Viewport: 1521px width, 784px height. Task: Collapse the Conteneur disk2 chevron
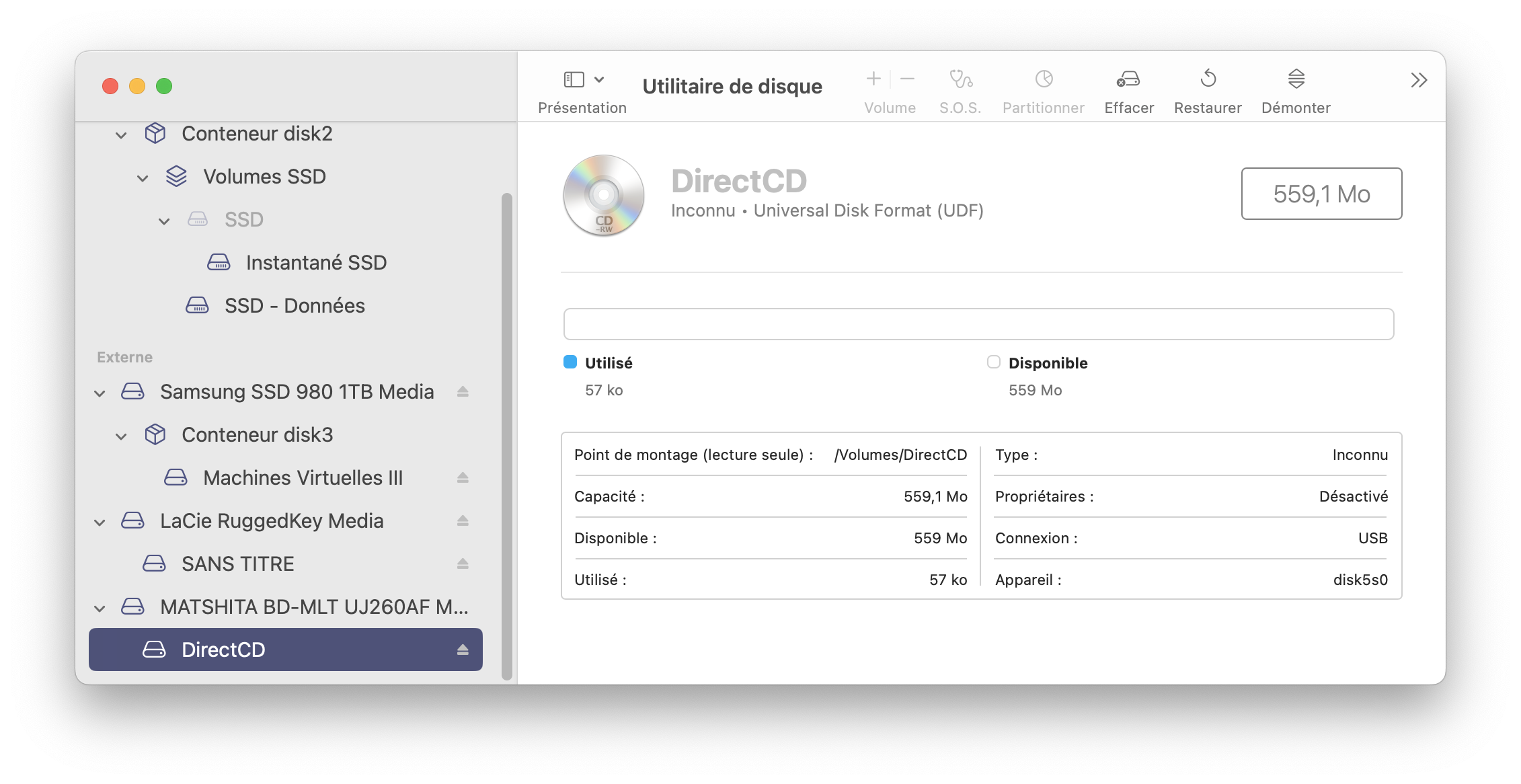[121, 135]
